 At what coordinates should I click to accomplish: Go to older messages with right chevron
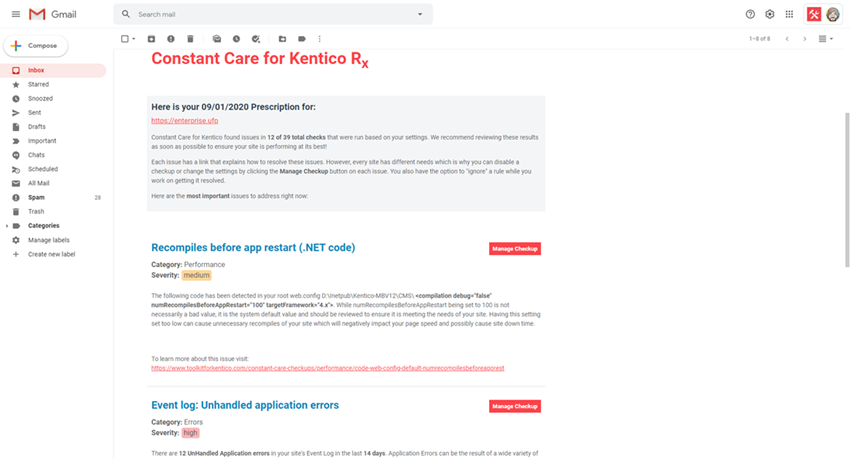804,39
